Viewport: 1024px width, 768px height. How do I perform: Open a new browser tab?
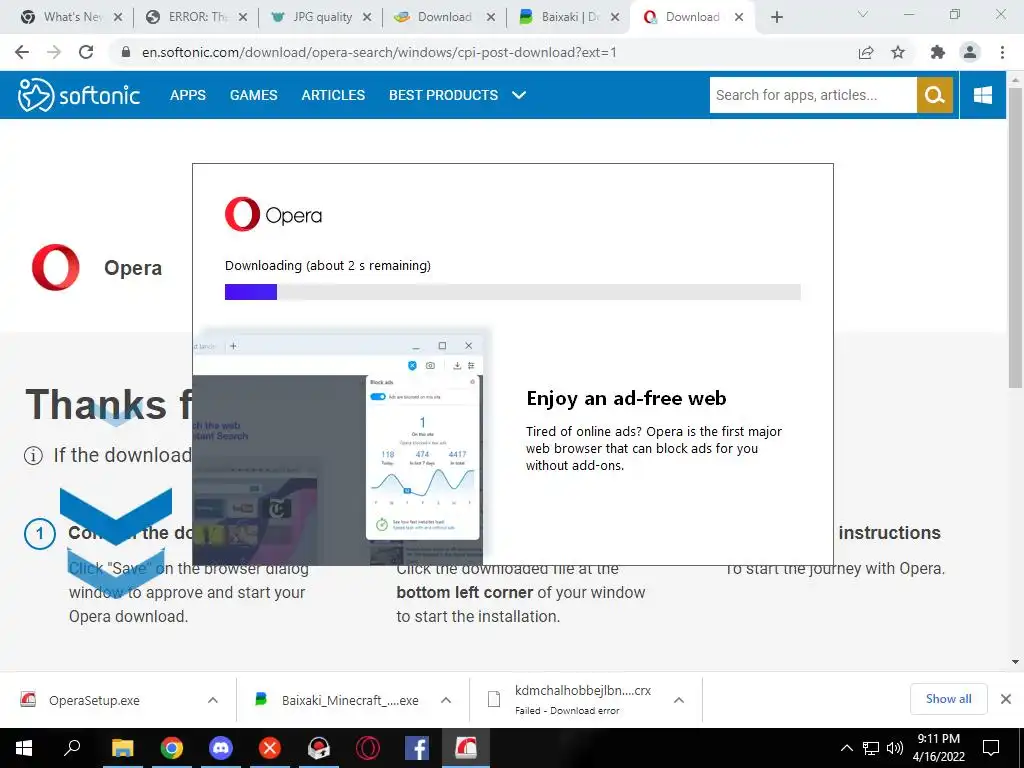tap(776, 17)
